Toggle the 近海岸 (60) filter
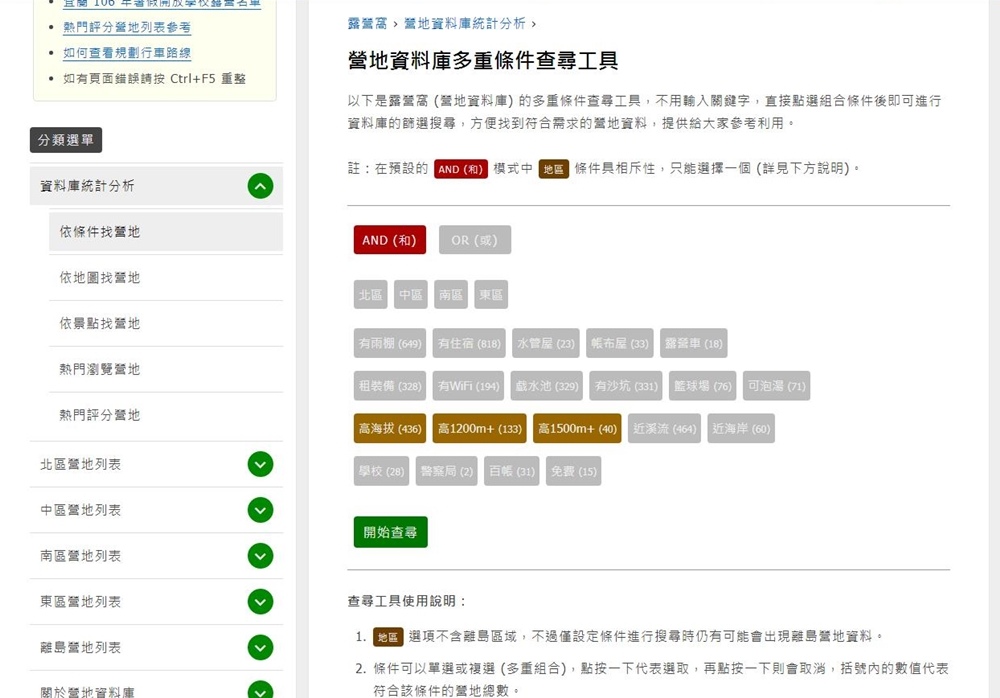Screen dimensions: 1000x698 point(741,428)
